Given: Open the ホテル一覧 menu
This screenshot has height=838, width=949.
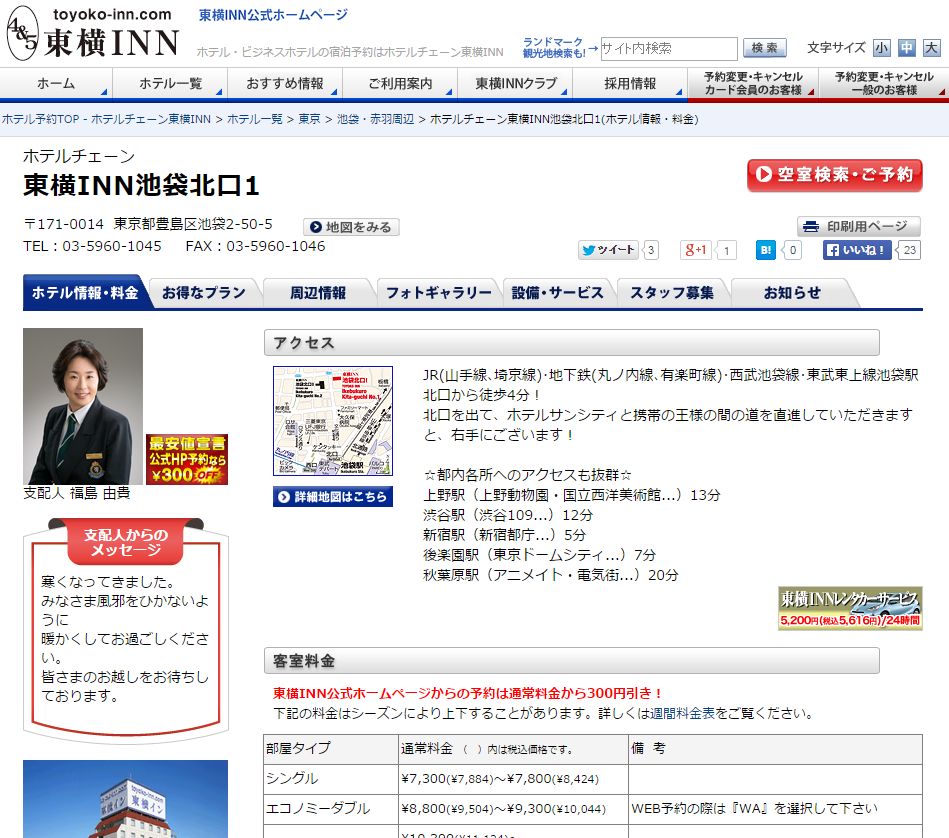Looking at the screenshot, I should point(170,83).
